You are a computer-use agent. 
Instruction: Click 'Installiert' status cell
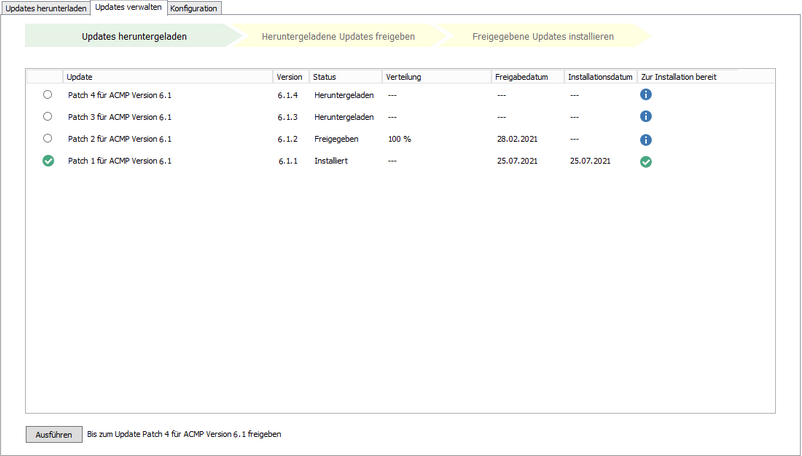(331, 161)
